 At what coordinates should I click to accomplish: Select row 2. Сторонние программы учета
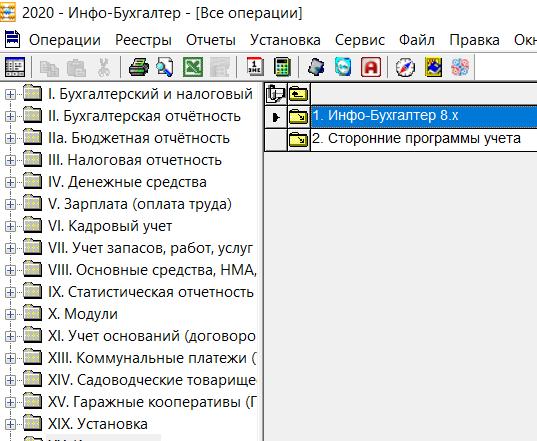[x=424, y=139]
